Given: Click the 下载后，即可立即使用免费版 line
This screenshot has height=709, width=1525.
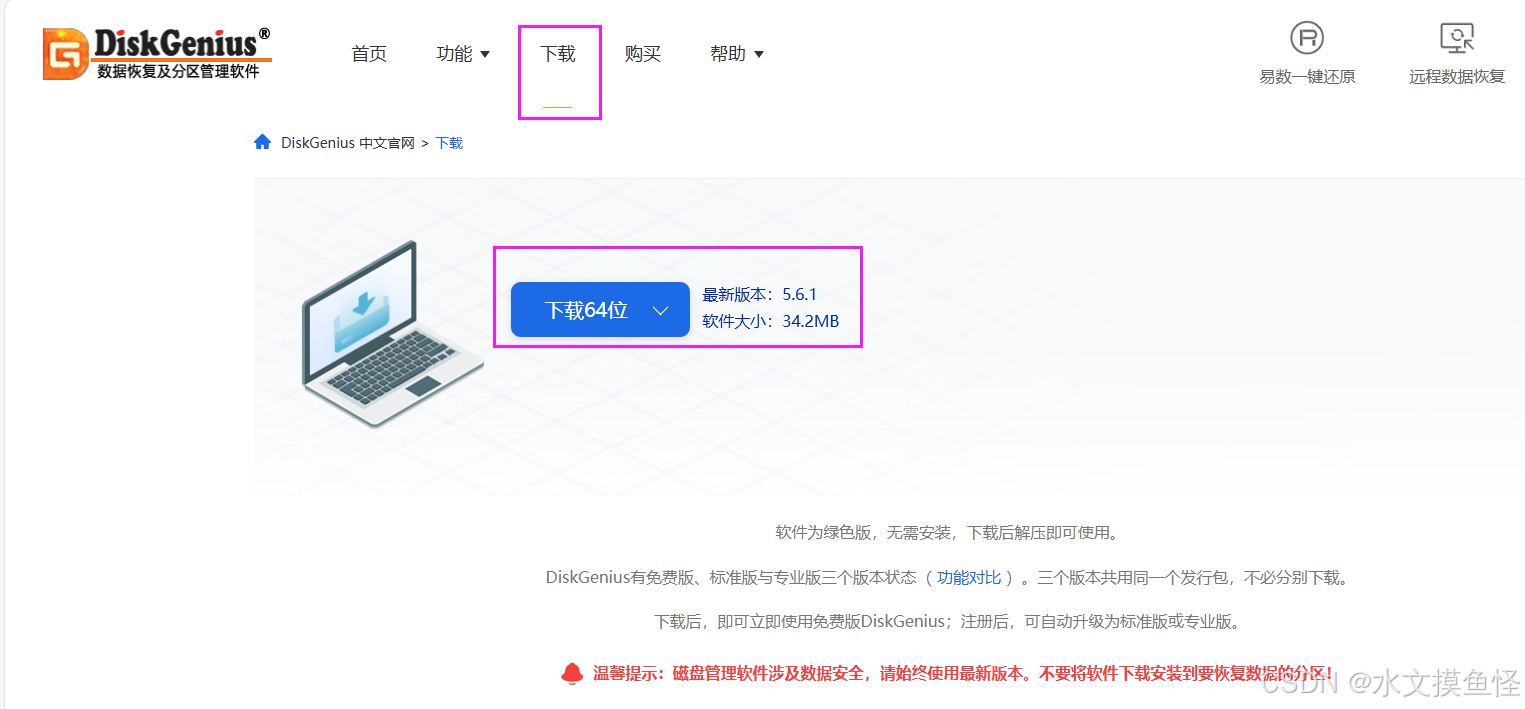Looking at the screenshot, I should pyautogui.click(x=950, y=622).
